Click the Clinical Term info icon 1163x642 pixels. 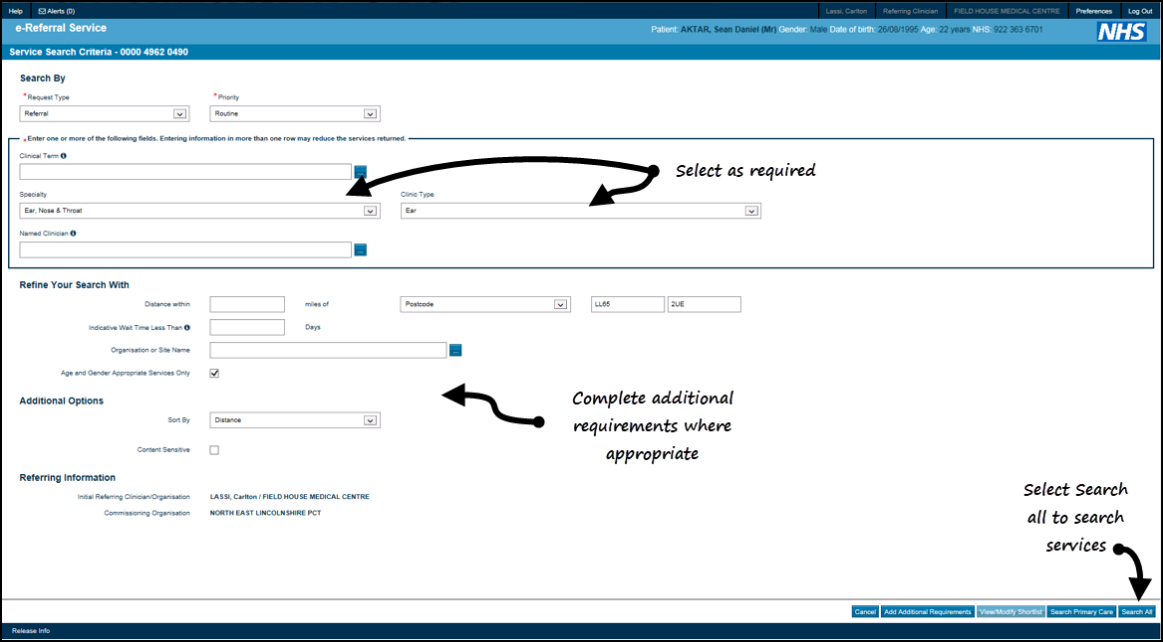pos(64,156)
